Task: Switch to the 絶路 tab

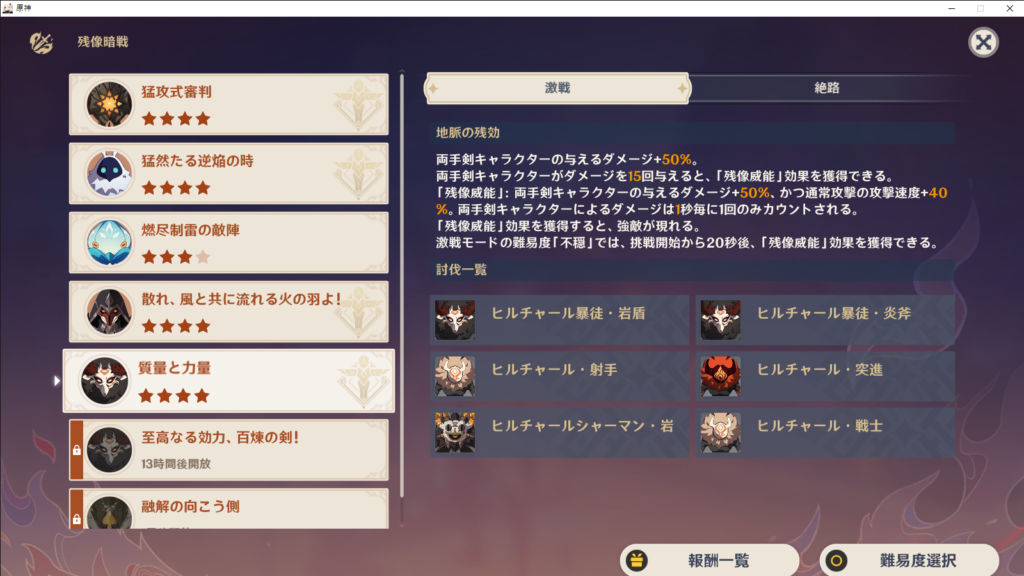Action: click(826, 88)
